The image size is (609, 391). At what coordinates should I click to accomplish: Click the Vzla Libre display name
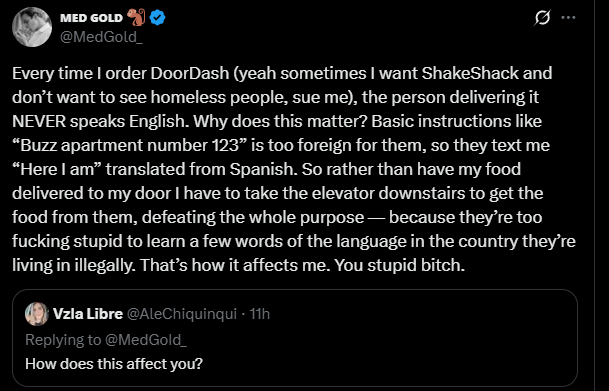88,314
